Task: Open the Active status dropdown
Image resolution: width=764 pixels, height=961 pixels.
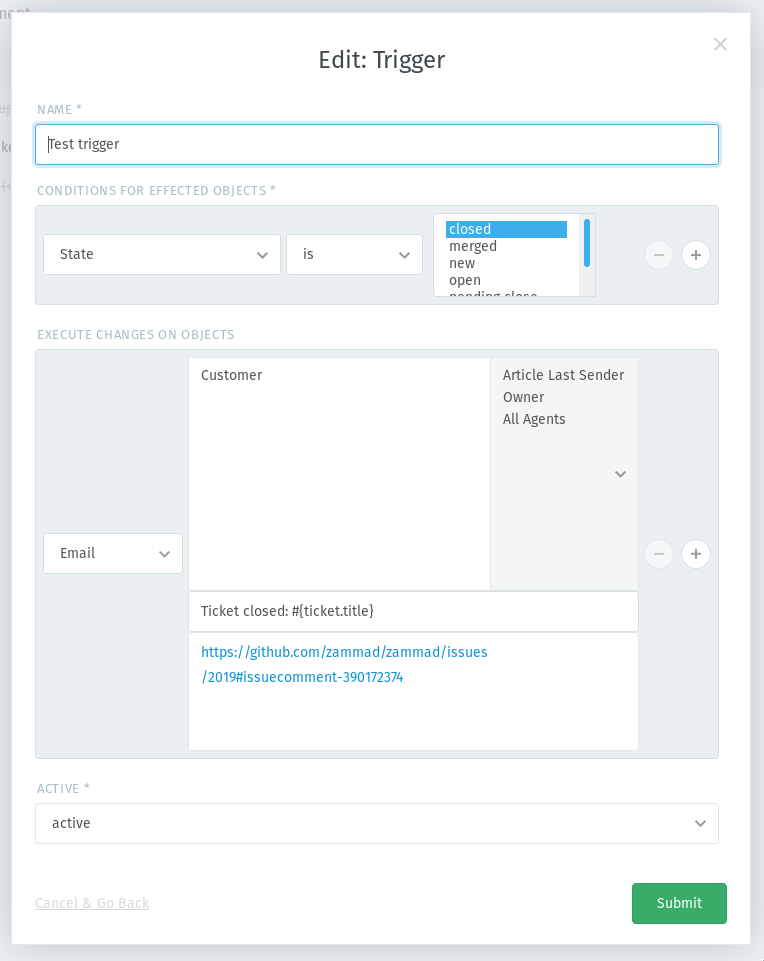Action: (x=377, y=823)
